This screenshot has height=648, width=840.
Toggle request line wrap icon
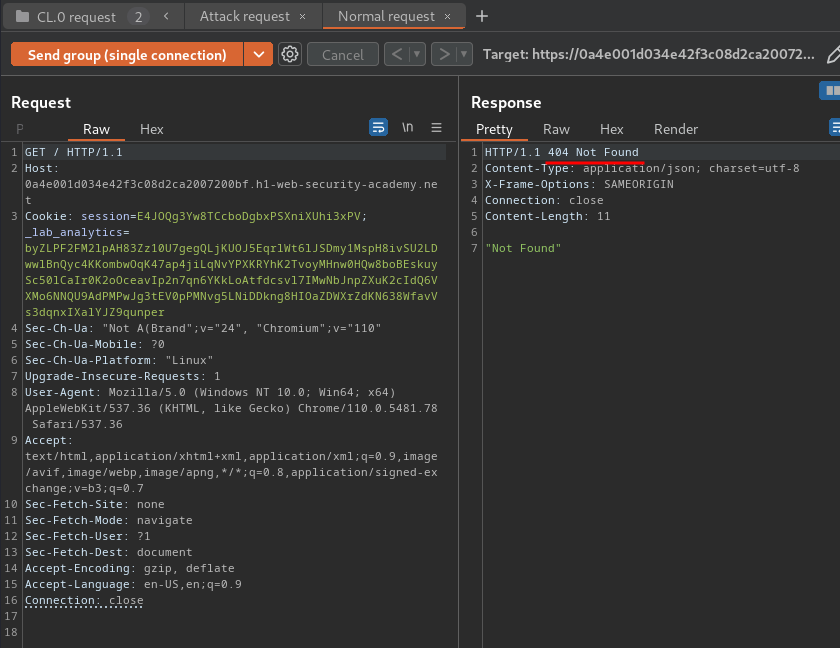pos(378,127)
